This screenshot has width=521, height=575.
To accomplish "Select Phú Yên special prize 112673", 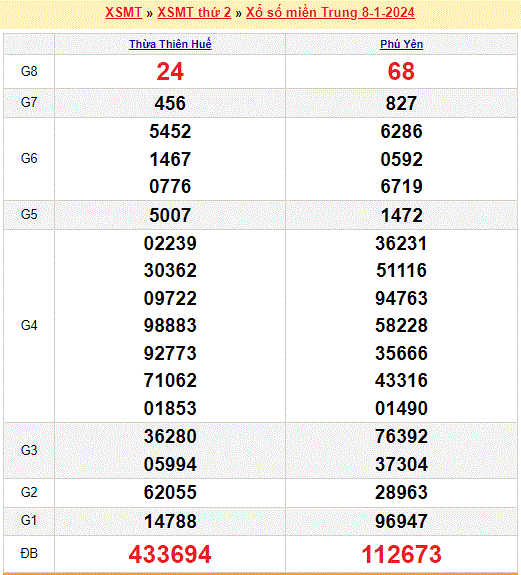I will tap(401, 554).
